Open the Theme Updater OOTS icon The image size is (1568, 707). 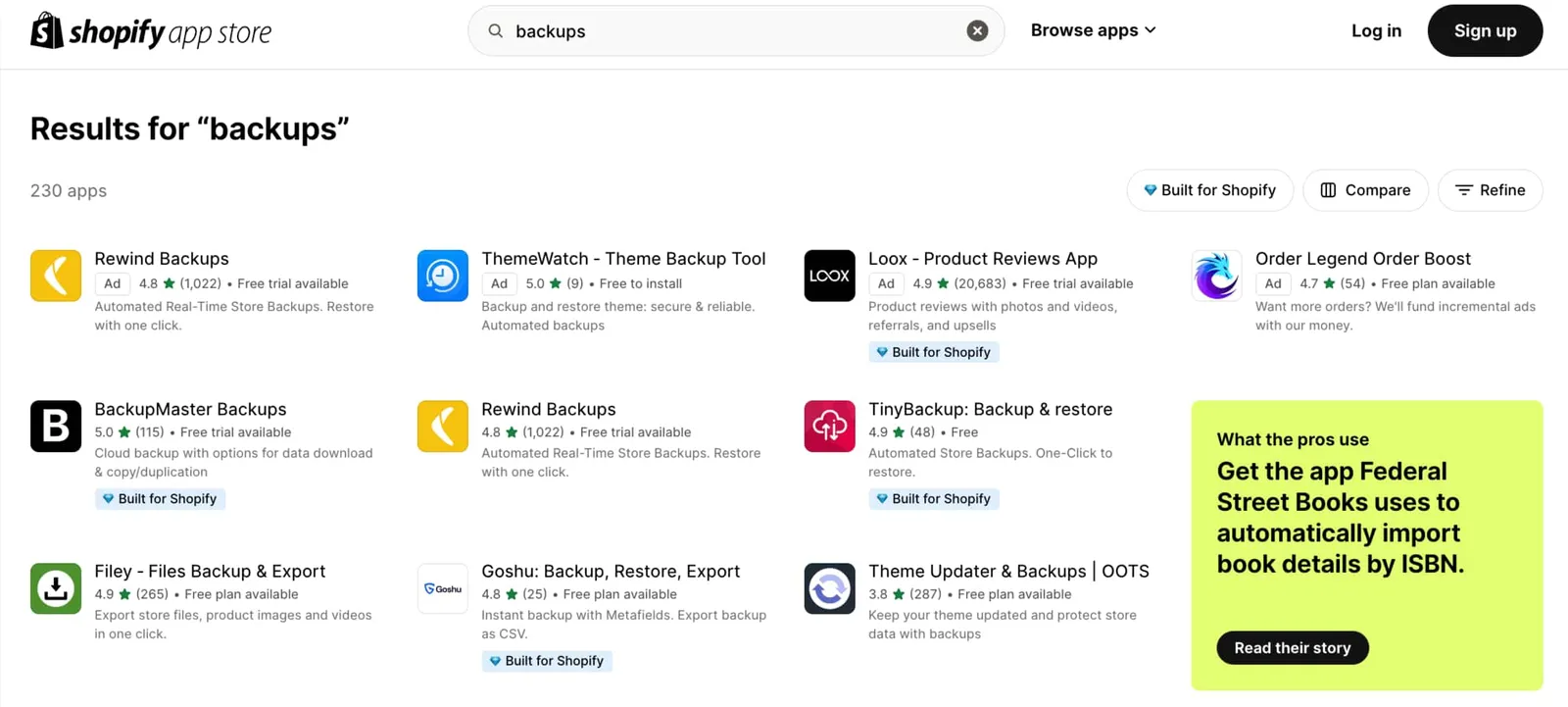(x=830, y=588)
